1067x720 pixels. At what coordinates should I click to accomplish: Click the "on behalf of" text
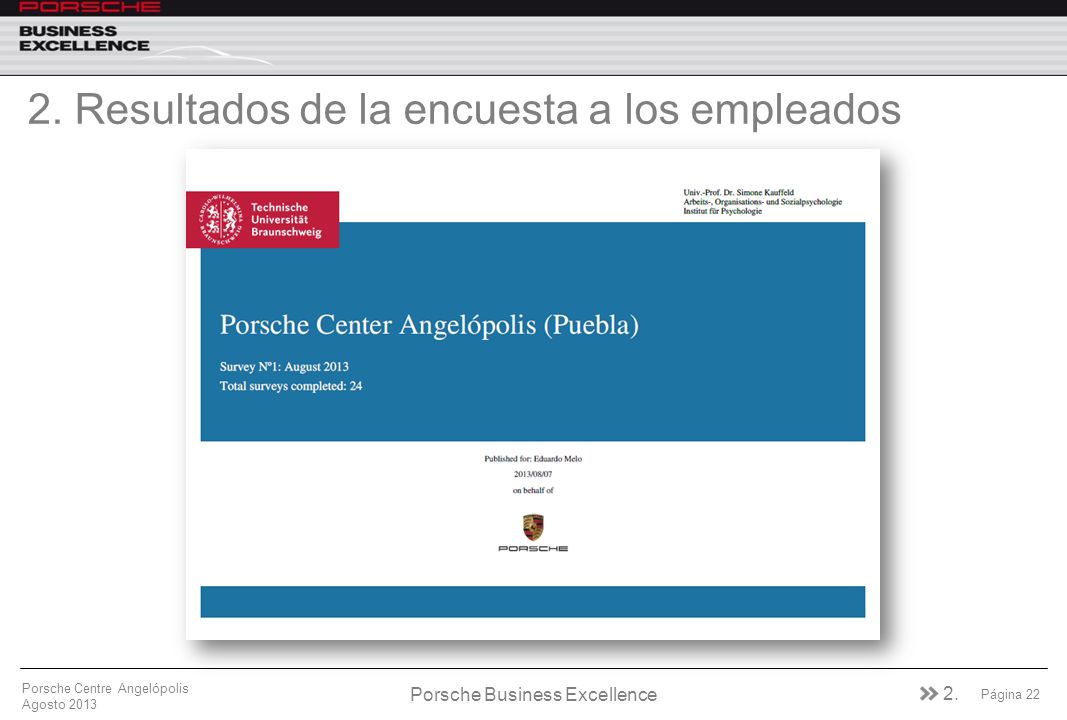pos(533,490)
